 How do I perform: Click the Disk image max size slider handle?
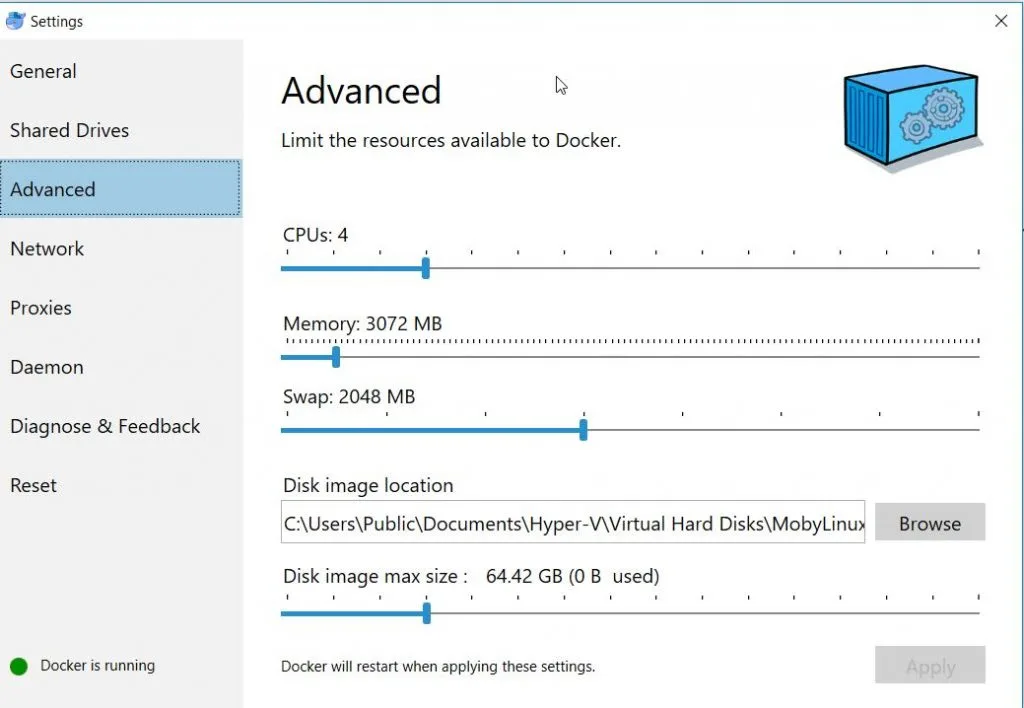point(426,614)
